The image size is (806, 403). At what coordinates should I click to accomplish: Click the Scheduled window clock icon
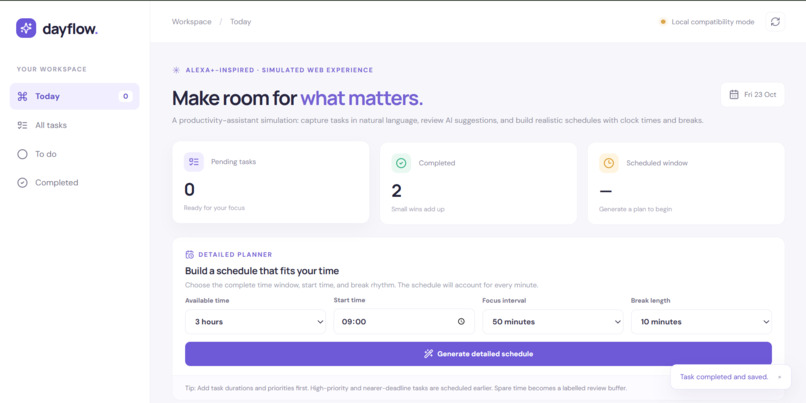[x=609, y=162]
